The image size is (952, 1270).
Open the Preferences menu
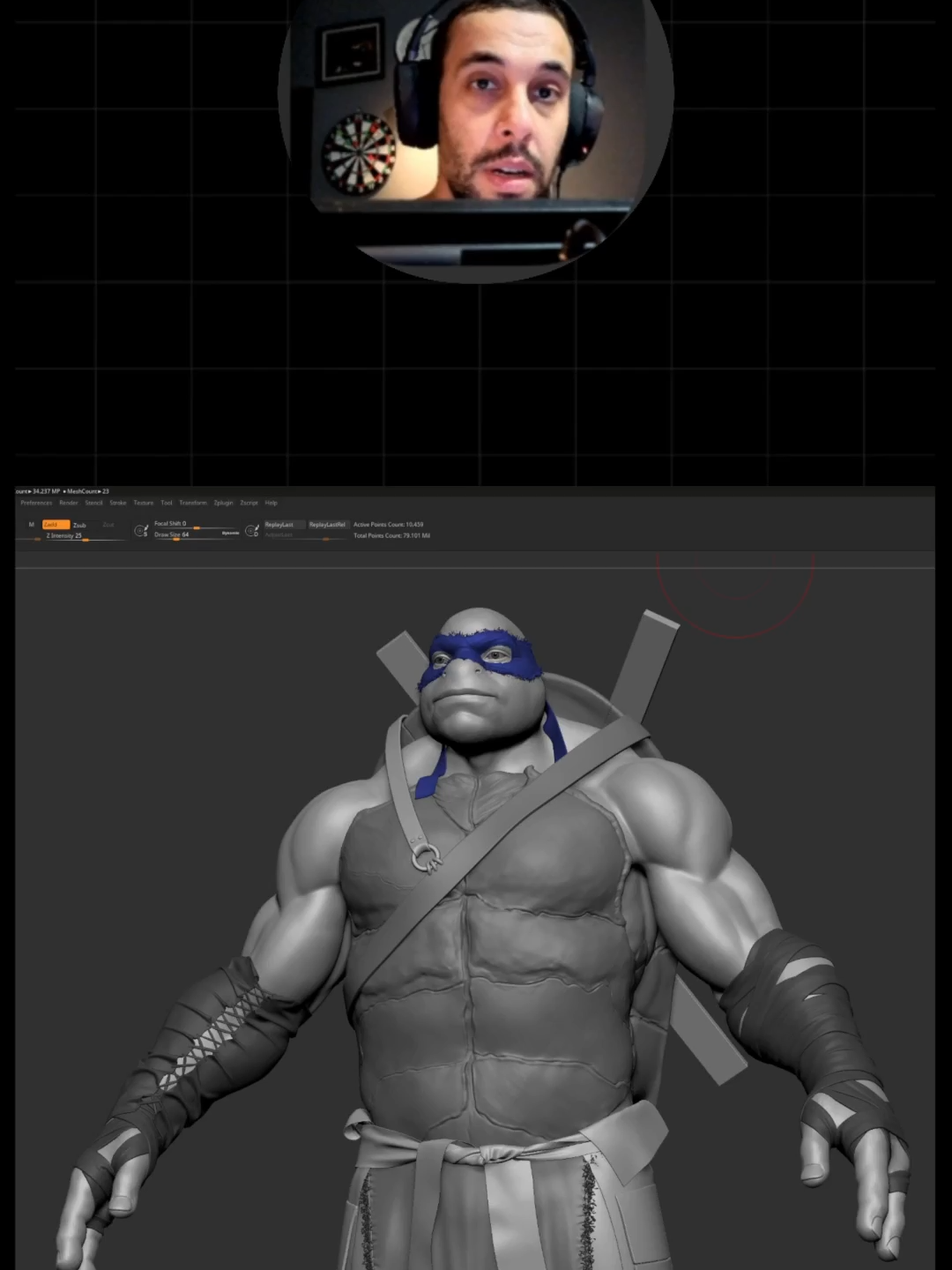tap(36, 503)
